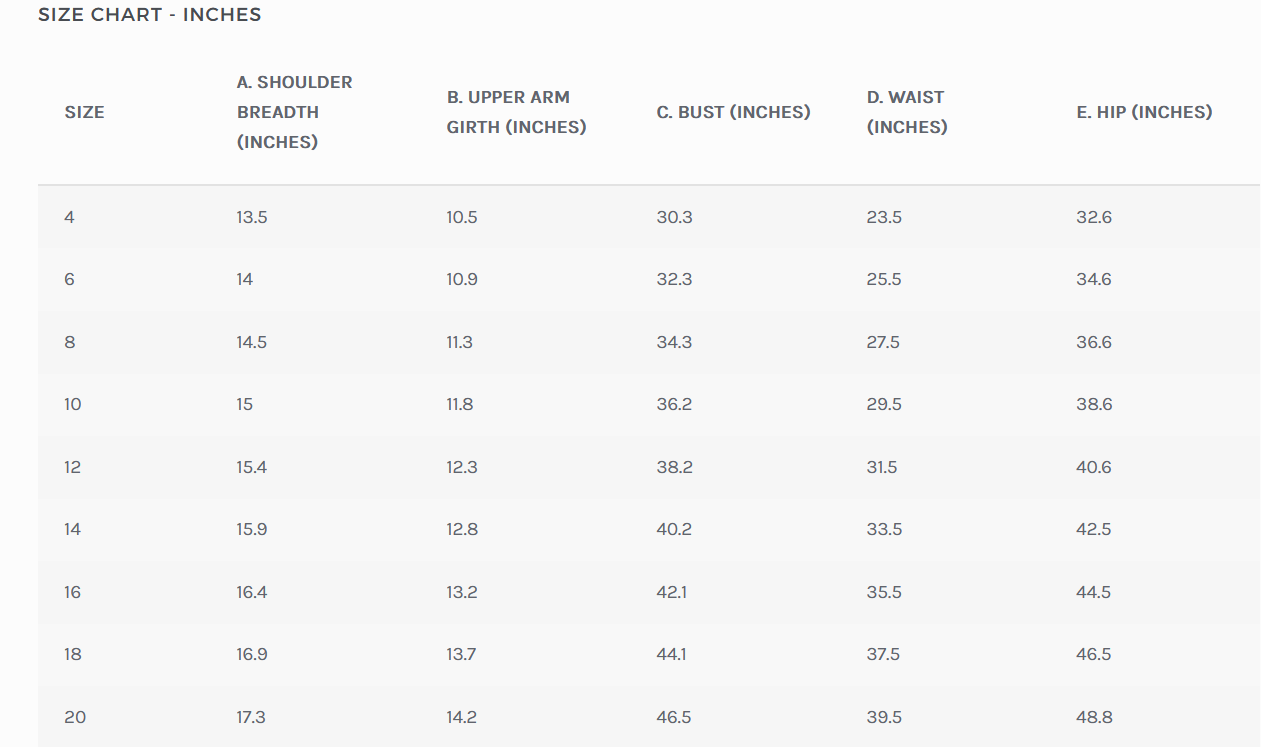Click the size 20 row label
The image size is (1261, 747).
coord(74,717)
